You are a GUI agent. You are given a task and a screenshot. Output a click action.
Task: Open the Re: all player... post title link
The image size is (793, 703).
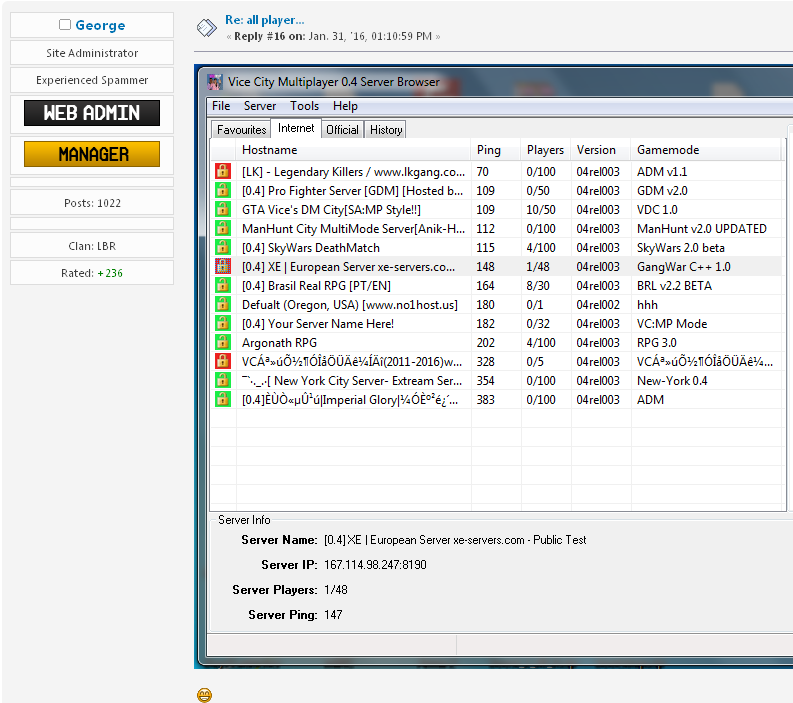tap(265, 20)
